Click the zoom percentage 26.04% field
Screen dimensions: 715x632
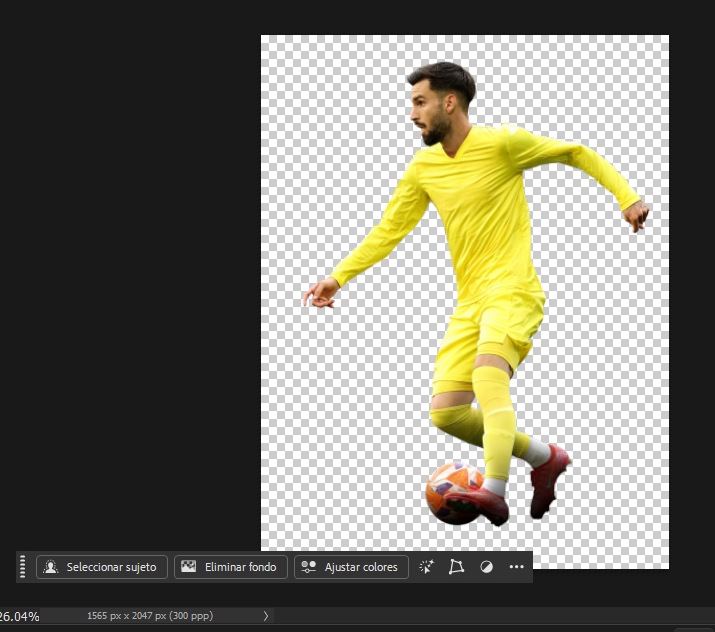[x=19, y=616]
